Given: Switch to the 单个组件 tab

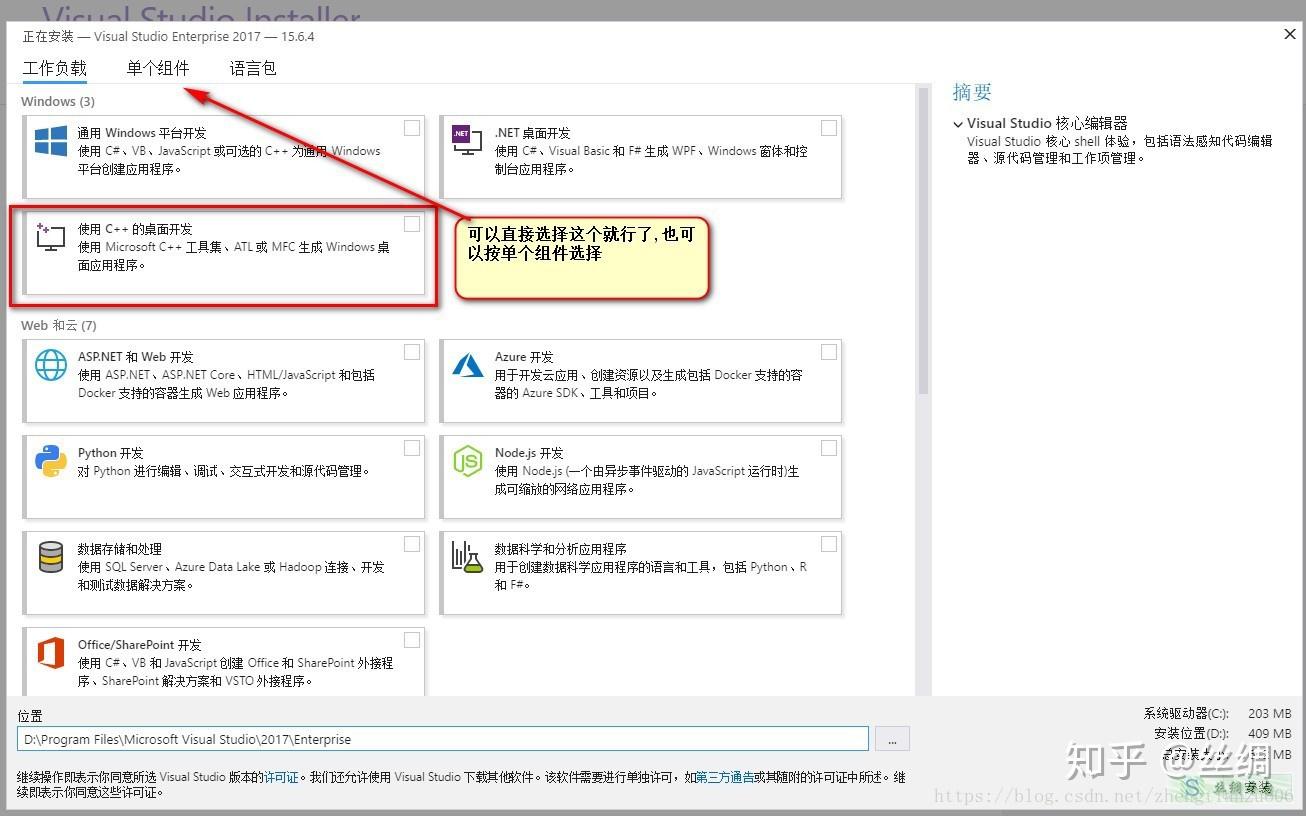Looking at the screenshot, I should click(x=158, y=68).
